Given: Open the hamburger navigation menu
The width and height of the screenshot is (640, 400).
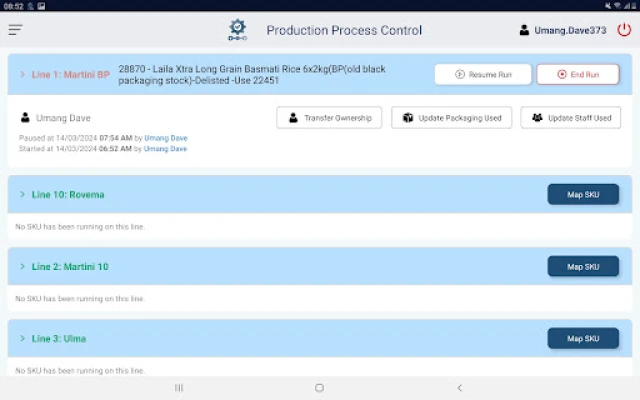Looking at the screenshot, I should pyautogui.click(x=15, y=30).
